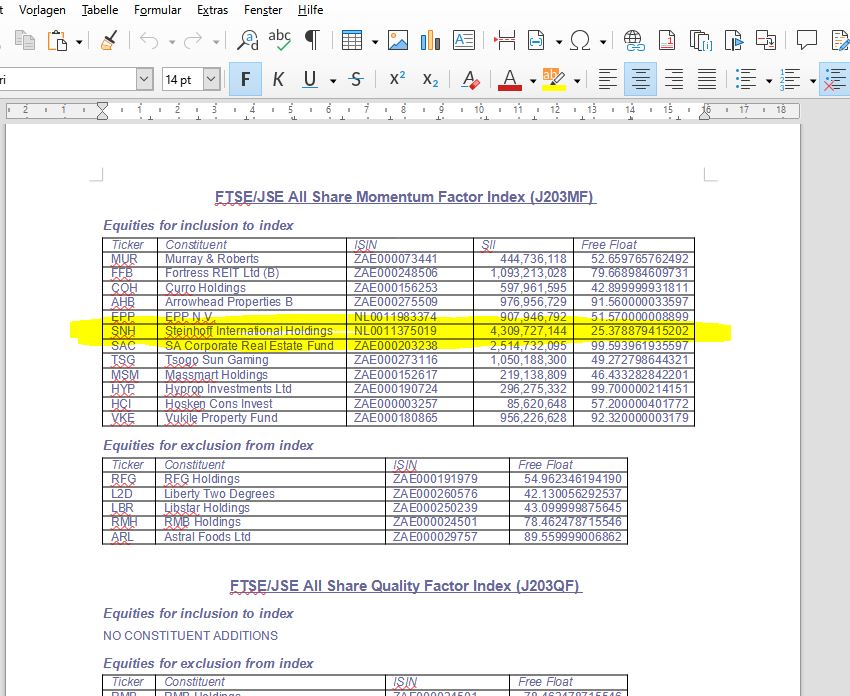Image resolution: width=850 pixels, height=696 pixels.
Task: Insert a hyperlink using the globe icon
Action: point(634,42)
